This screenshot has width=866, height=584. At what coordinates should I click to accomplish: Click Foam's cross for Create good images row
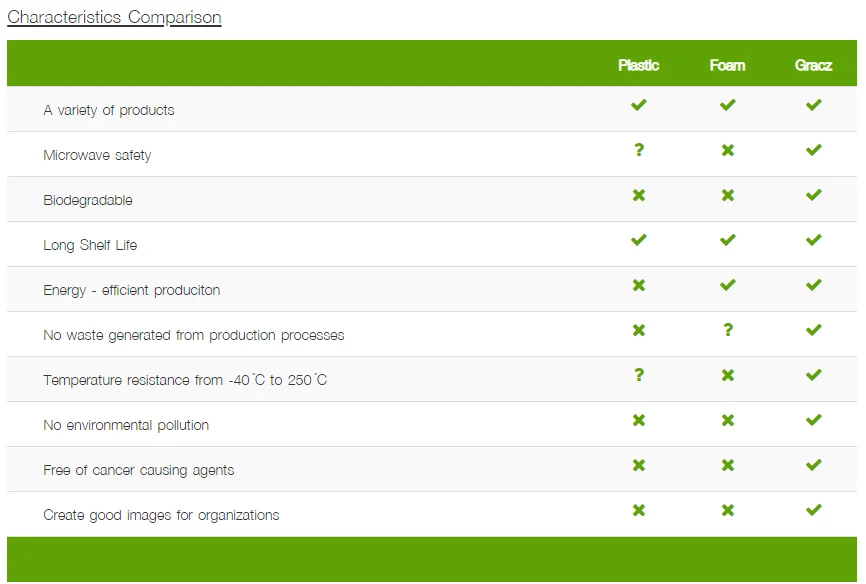pyautogui.click(x=727, y=510)
